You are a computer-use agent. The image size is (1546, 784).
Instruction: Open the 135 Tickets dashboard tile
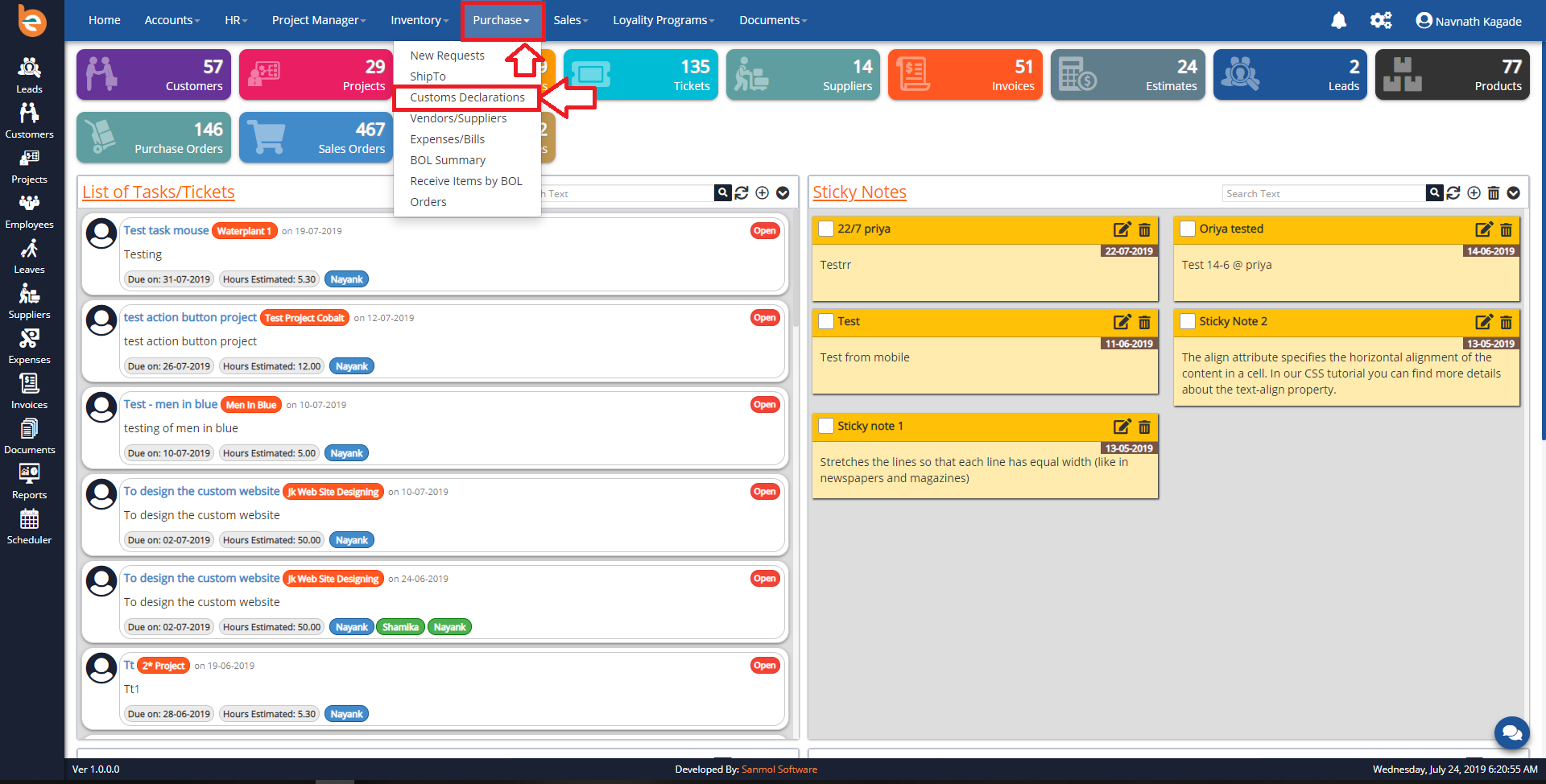coord(640,75)
